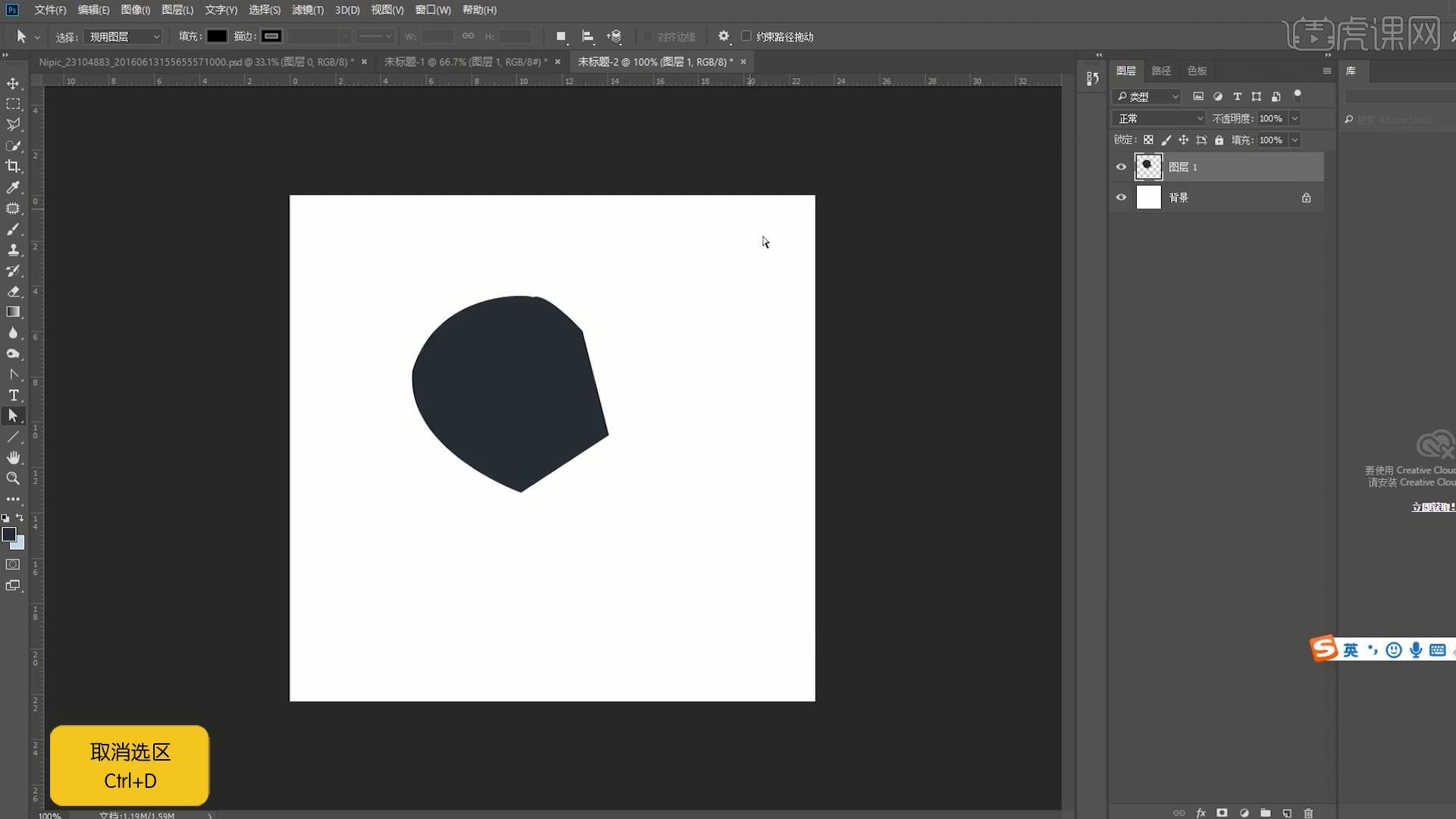This screenshot has width=1456, height=819.
Task: Swap foreground and background colors
Action: click(20, 518)
